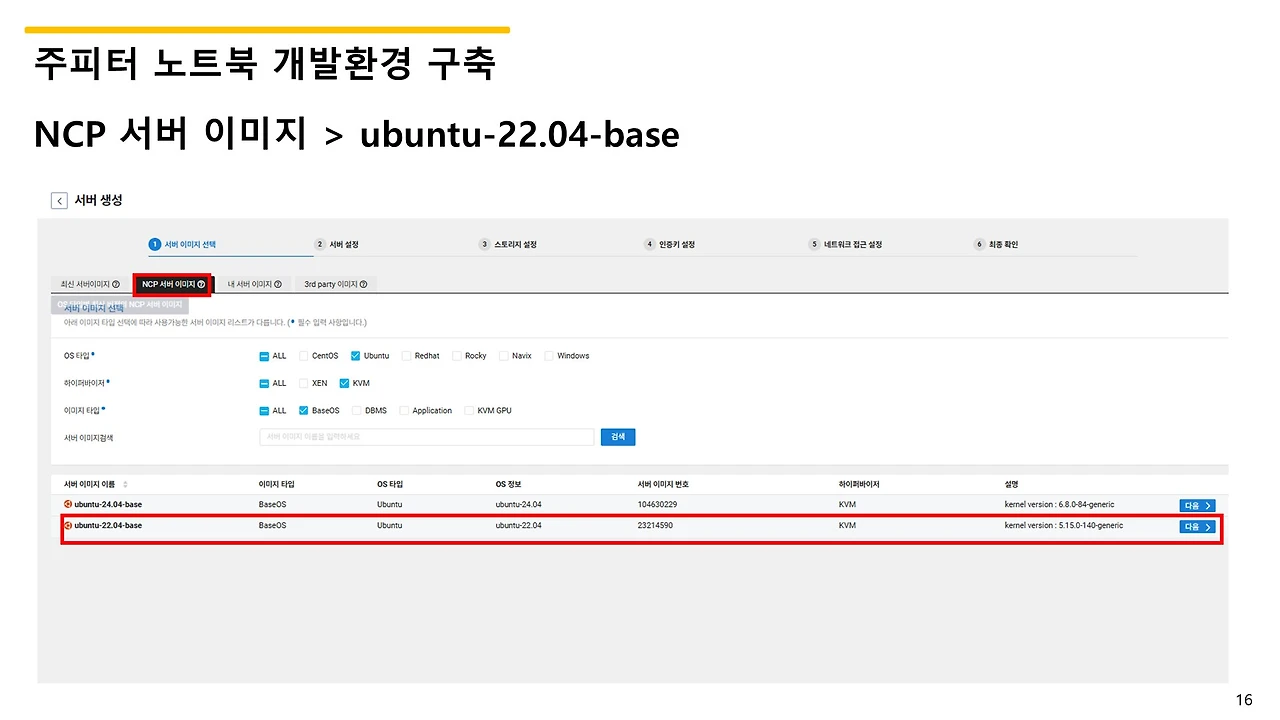
Task: Select the NCP 서버 이미지 tab
Action: (173, 285)
